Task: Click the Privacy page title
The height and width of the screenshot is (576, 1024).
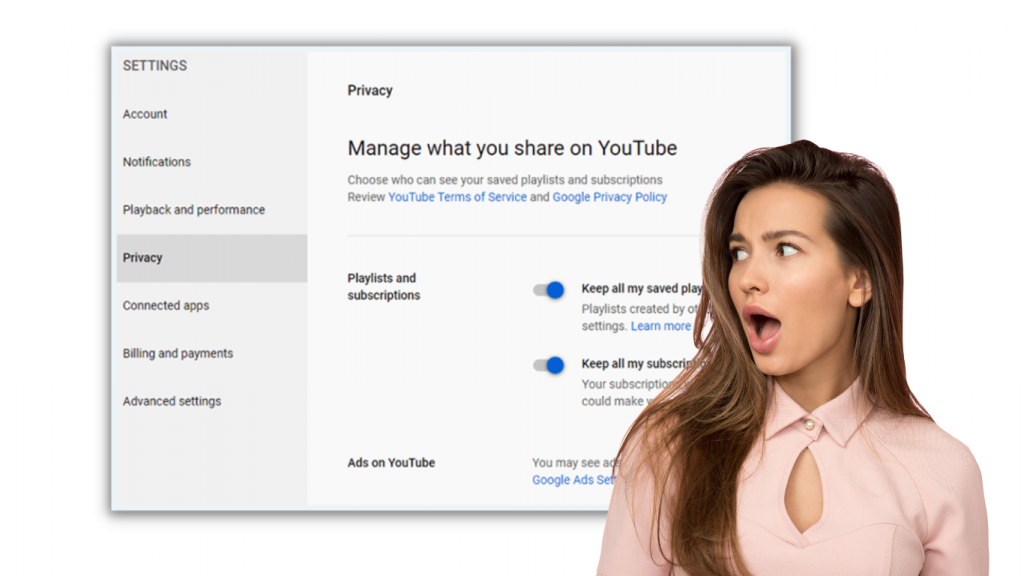Action: [x=370, y=91]
